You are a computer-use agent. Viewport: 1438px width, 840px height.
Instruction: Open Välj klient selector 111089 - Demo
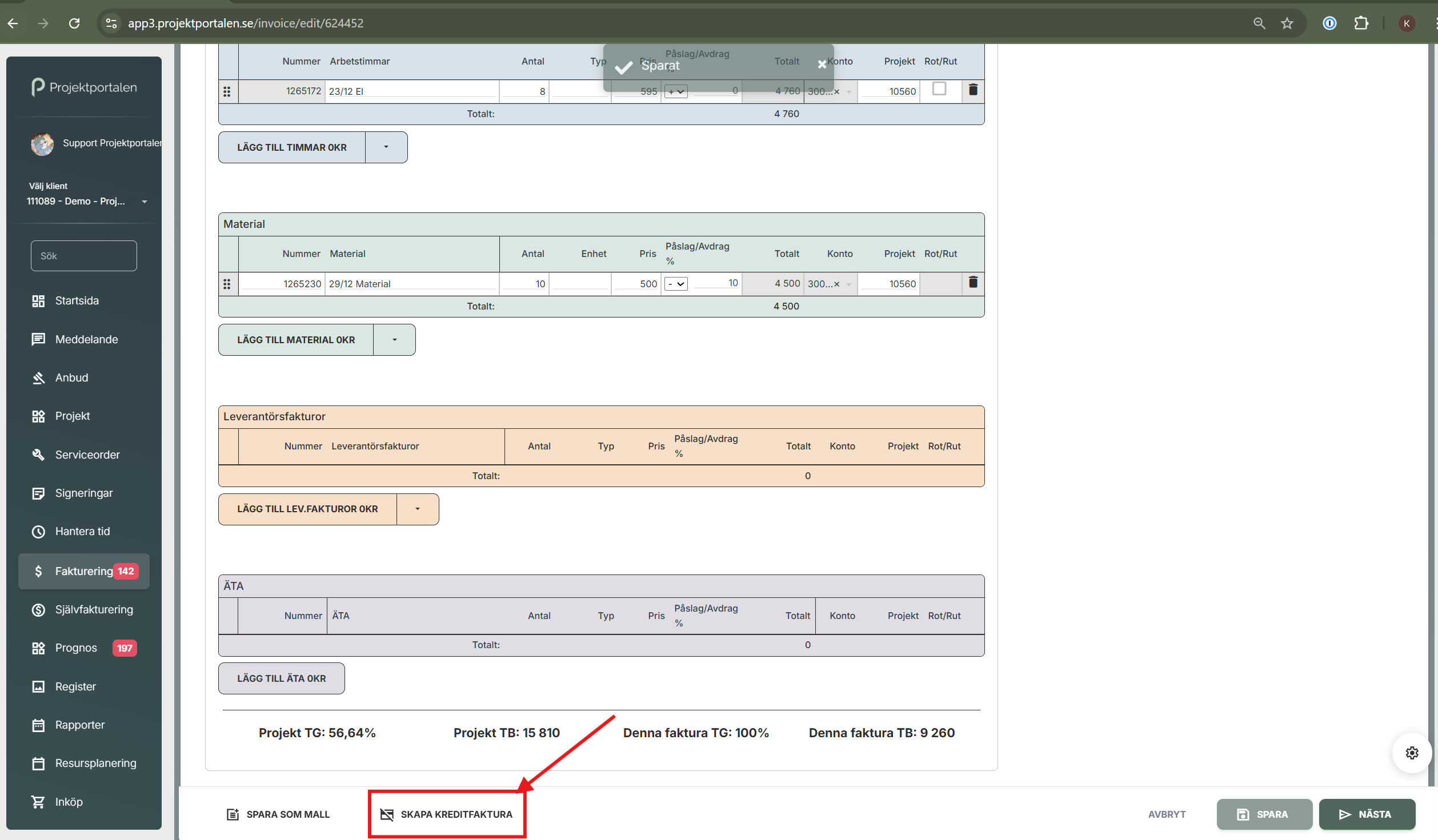[x=86, y=201]
